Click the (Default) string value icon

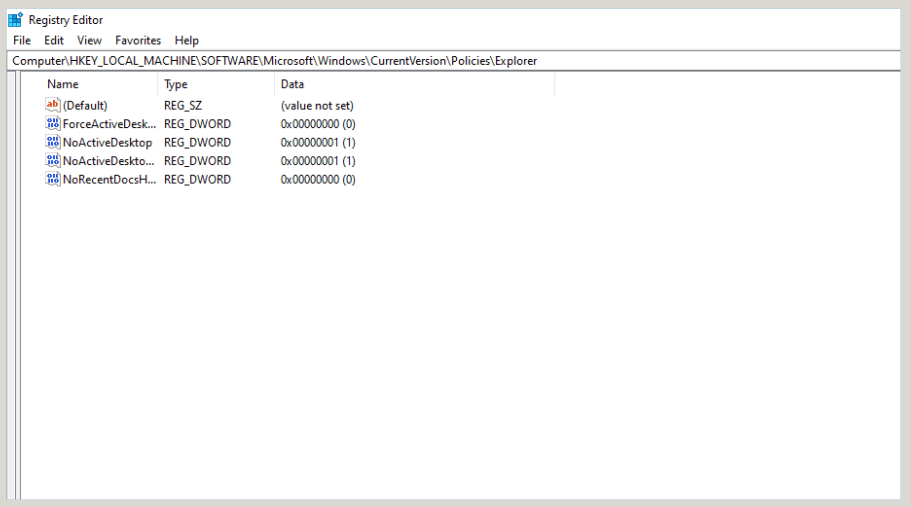pos(53,105)
